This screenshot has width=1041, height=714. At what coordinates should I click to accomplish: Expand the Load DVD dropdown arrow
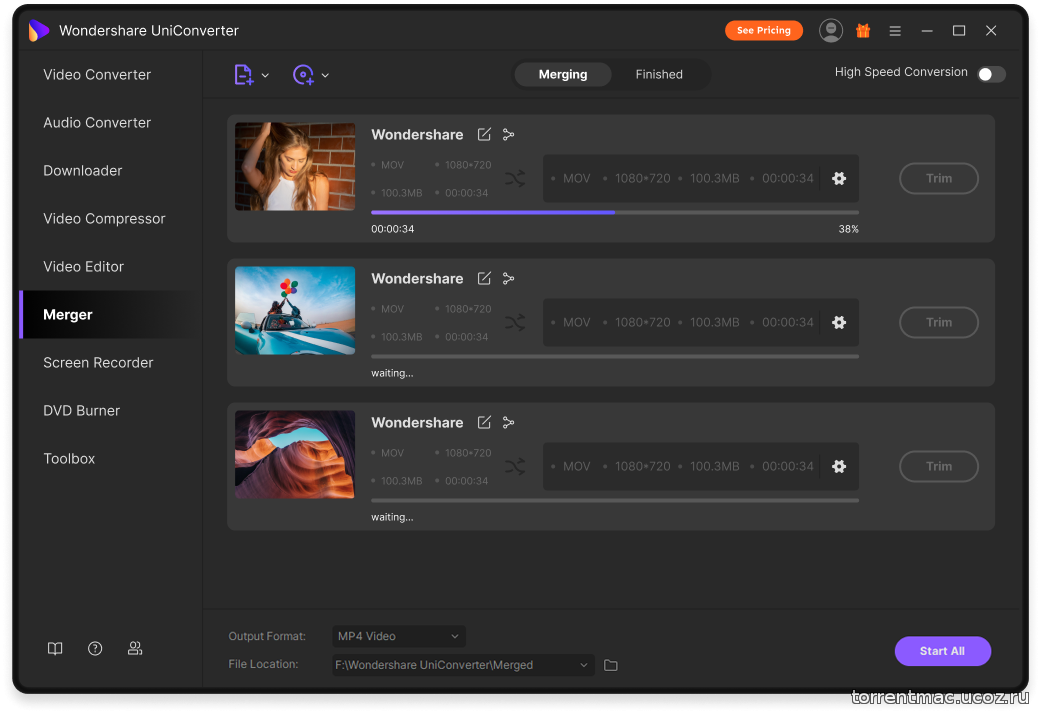tap(325, 76)
